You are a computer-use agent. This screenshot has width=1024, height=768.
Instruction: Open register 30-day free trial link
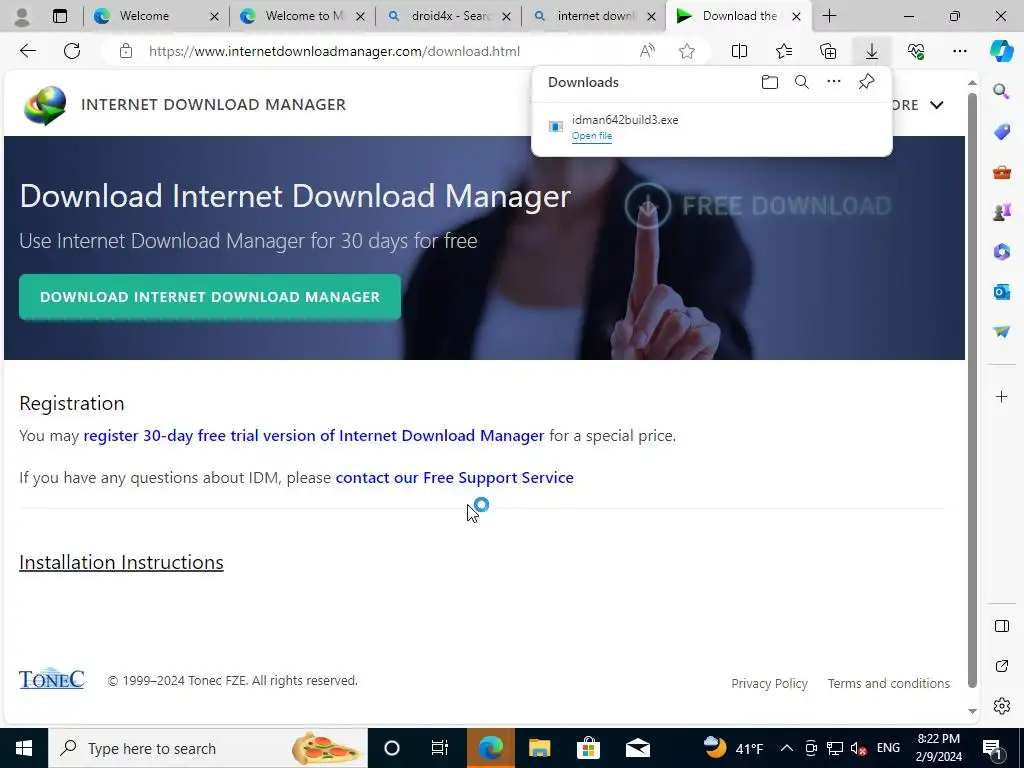click(313, 436)
